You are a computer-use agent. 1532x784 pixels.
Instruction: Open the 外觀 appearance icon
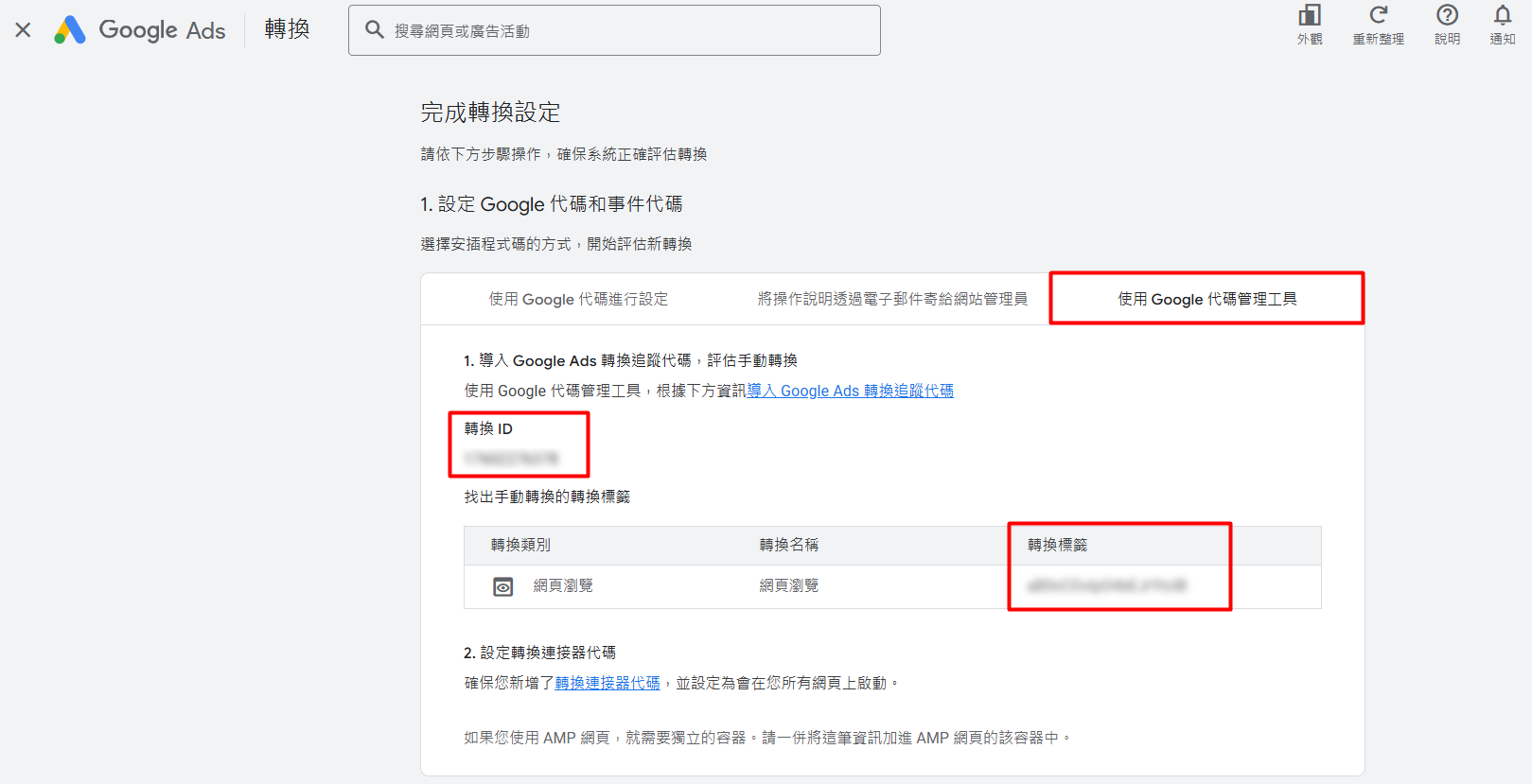coord(1310,16)
